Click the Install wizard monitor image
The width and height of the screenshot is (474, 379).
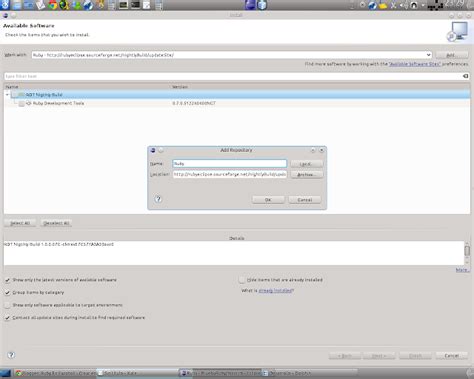tap(457, 31)
